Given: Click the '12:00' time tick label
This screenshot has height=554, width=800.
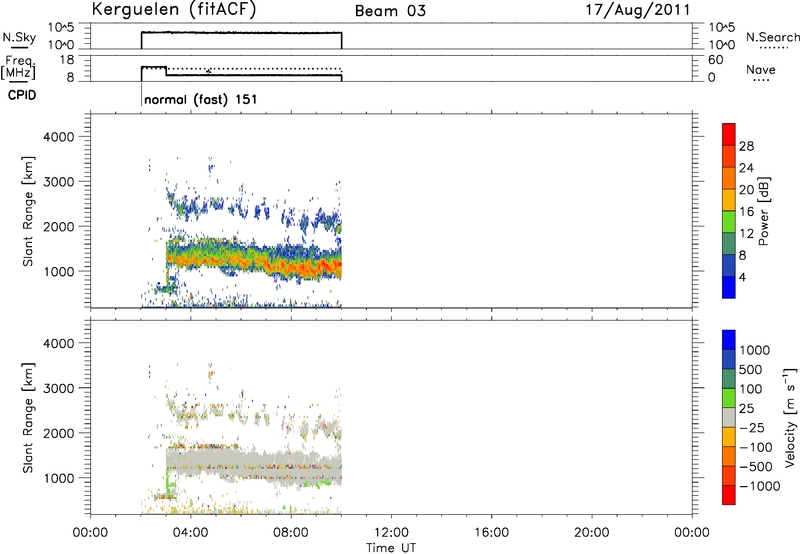Looking at the screenshot, I should [x=391, y=533].
